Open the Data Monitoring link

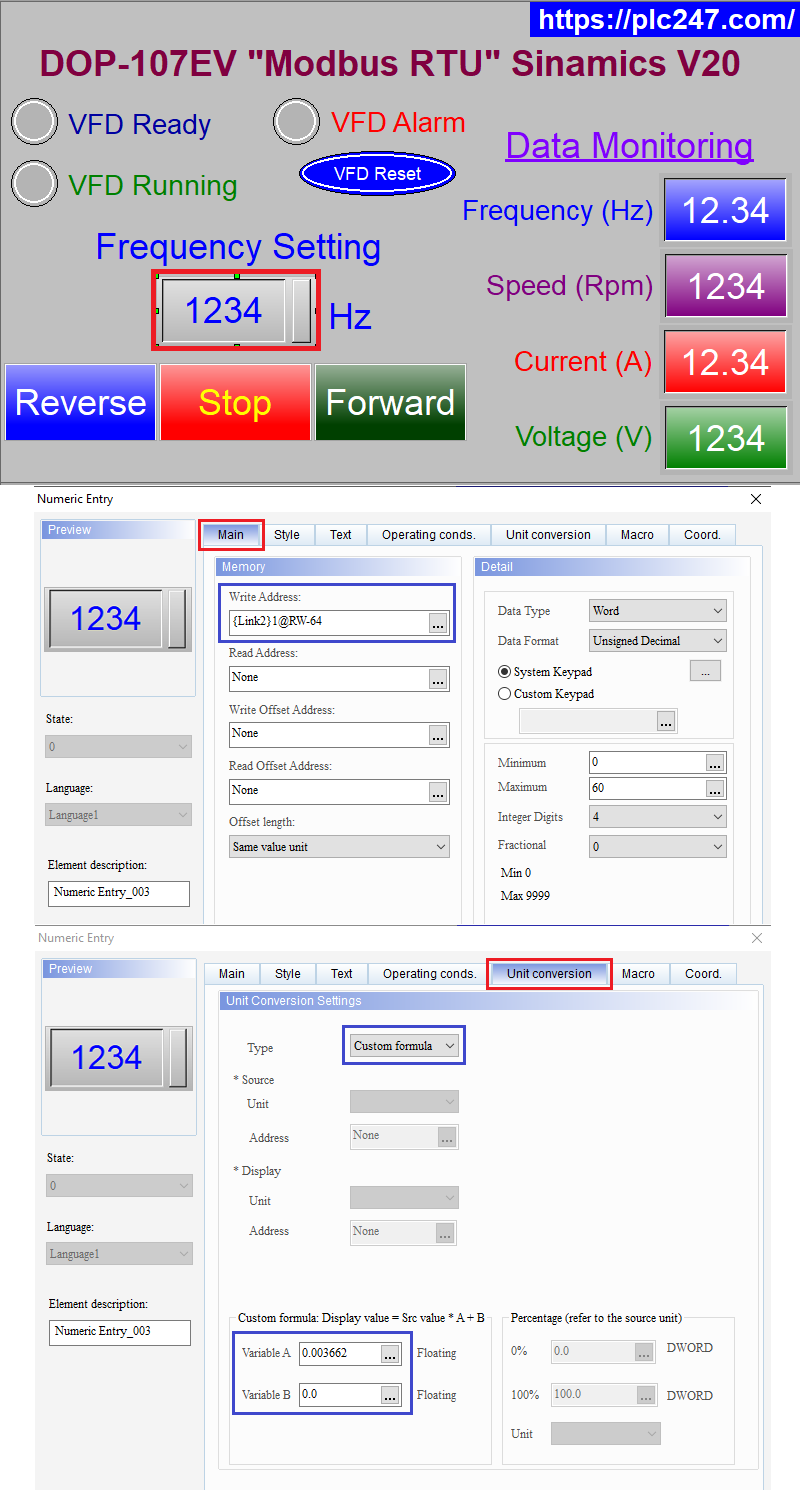pyautogui.click(x=629, y=145)
